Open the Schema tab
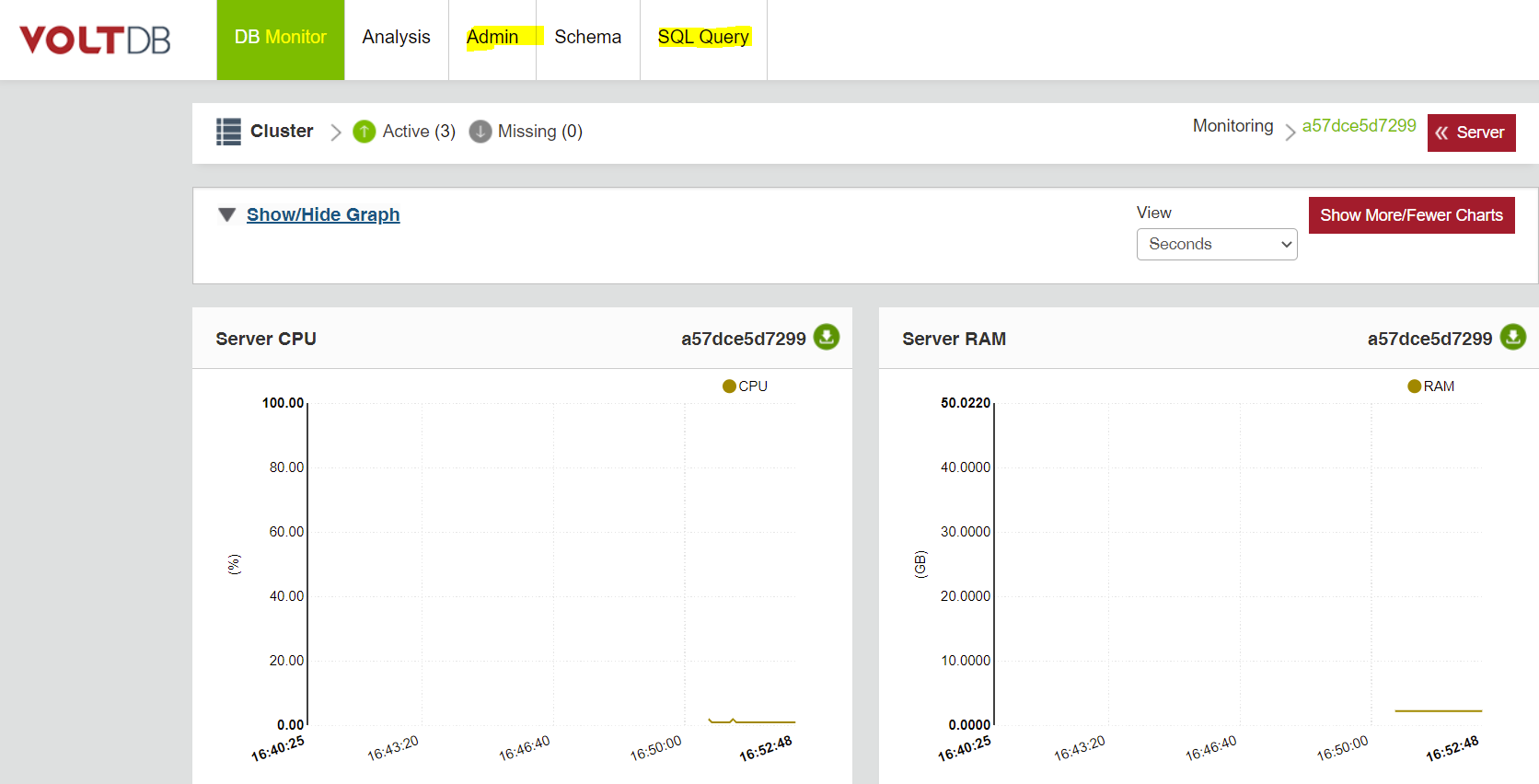Screen dimensions: 1539x784 click(587, 38)
